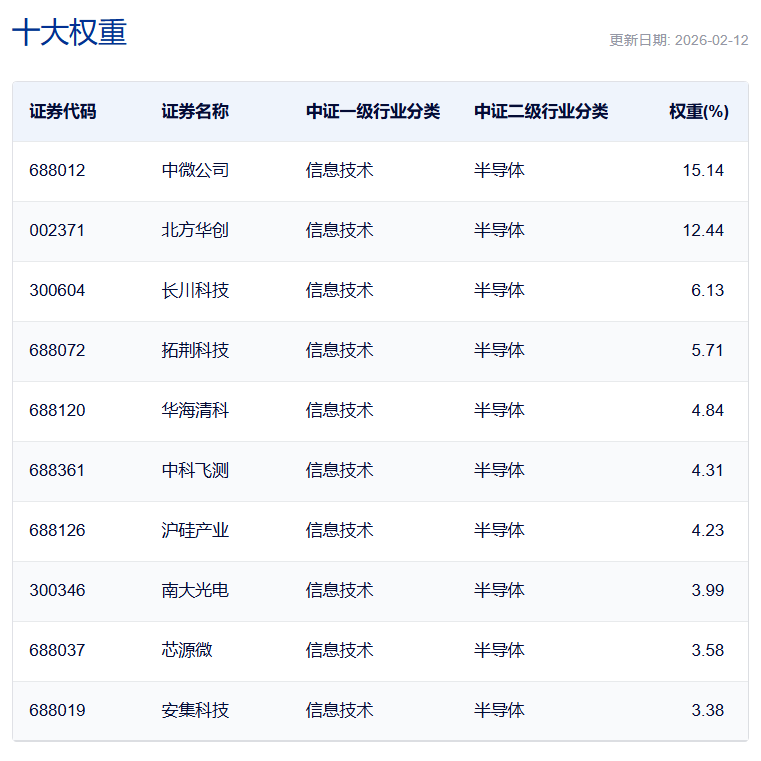Click weight value 6.13
Viewport: 761px width, 761px height.
[707, 290]
